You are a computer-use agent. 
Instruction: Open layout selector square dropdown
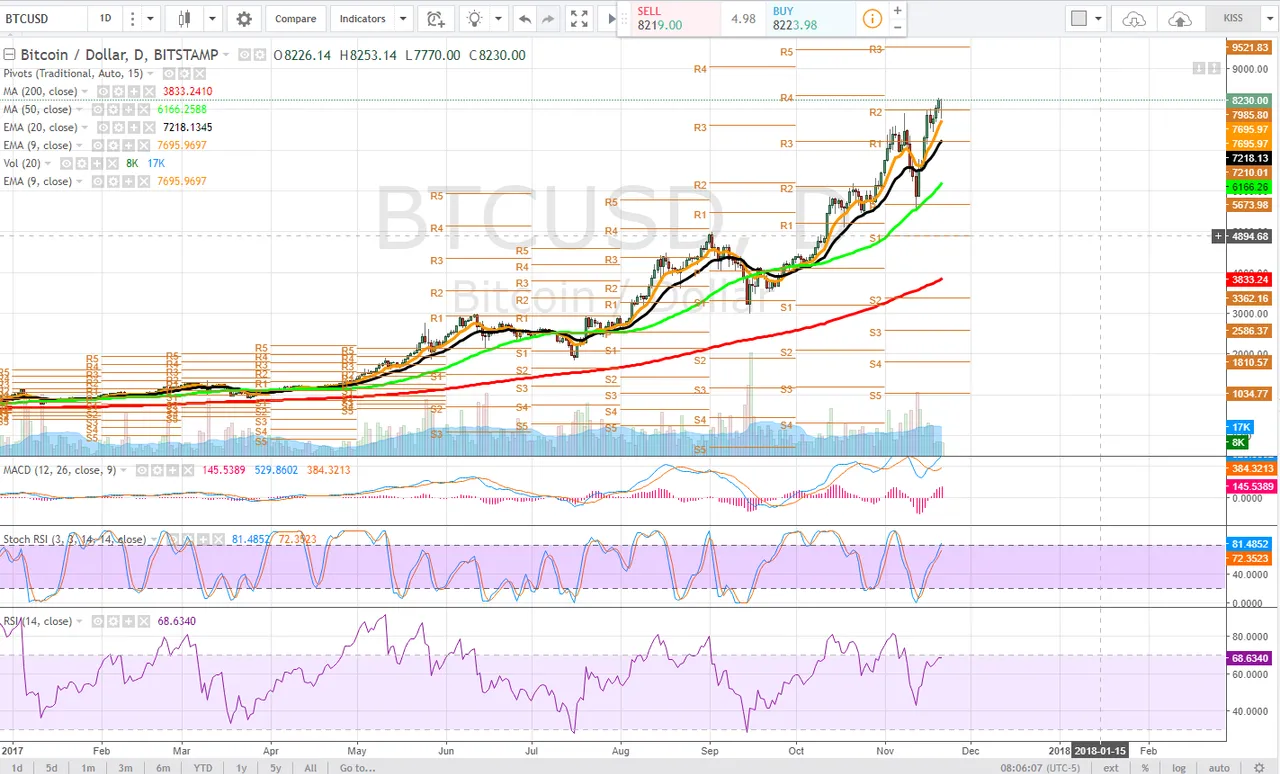pos(1085,19)
